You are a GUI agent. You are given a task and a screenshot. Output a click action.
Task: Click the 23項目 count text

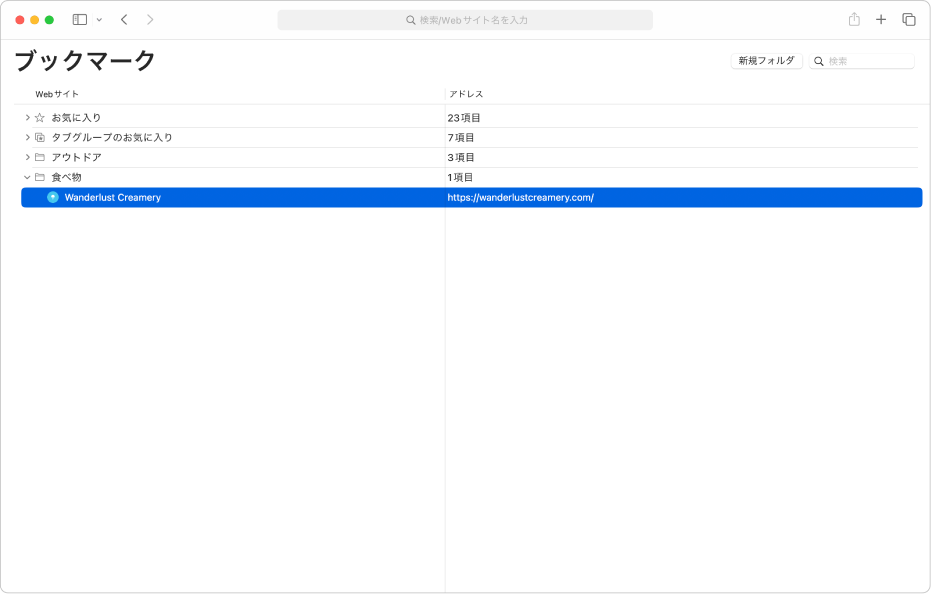(x=464, y=118)
